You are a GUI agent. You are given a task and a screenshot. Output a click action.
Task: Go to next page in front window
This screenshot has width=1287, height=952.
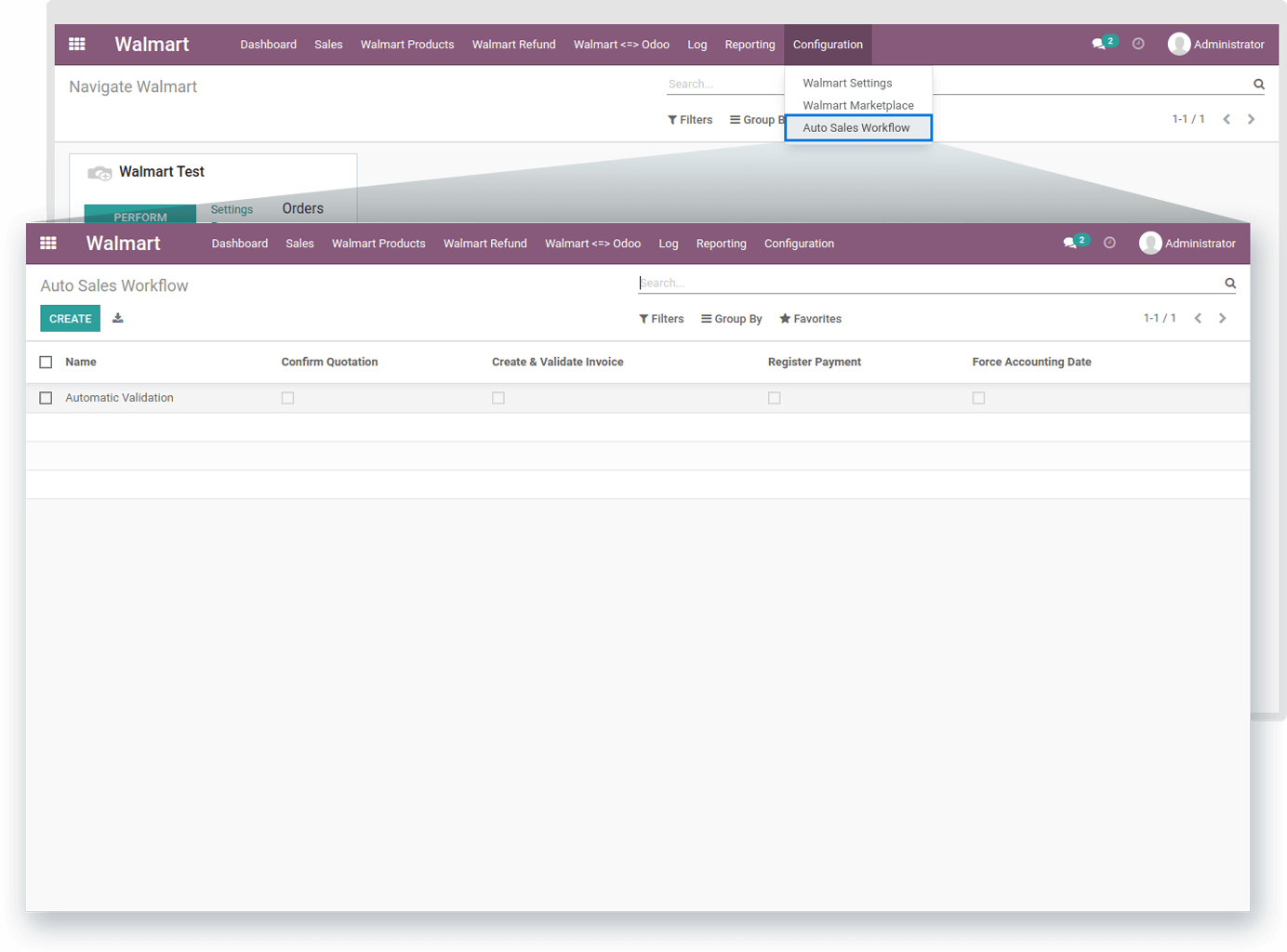coord(1223,318)
